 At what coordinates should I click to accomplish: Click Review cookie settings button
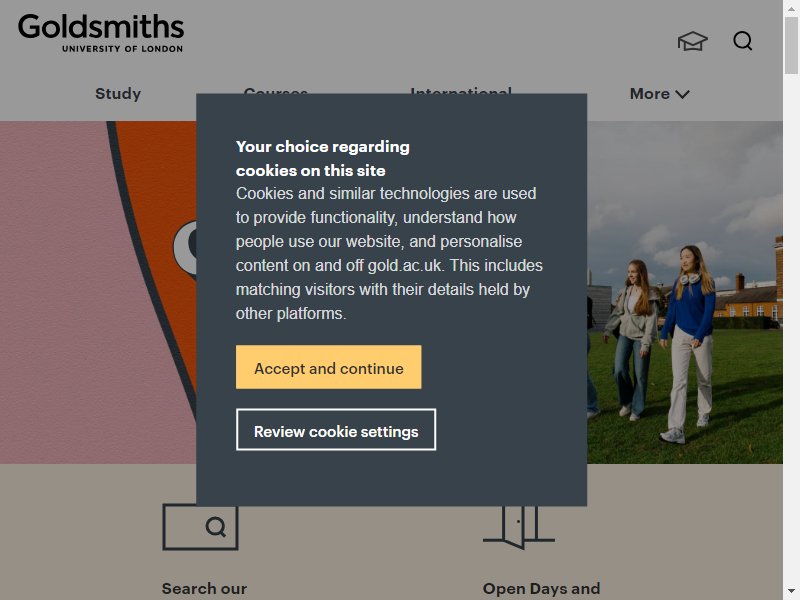coord(336,430)
